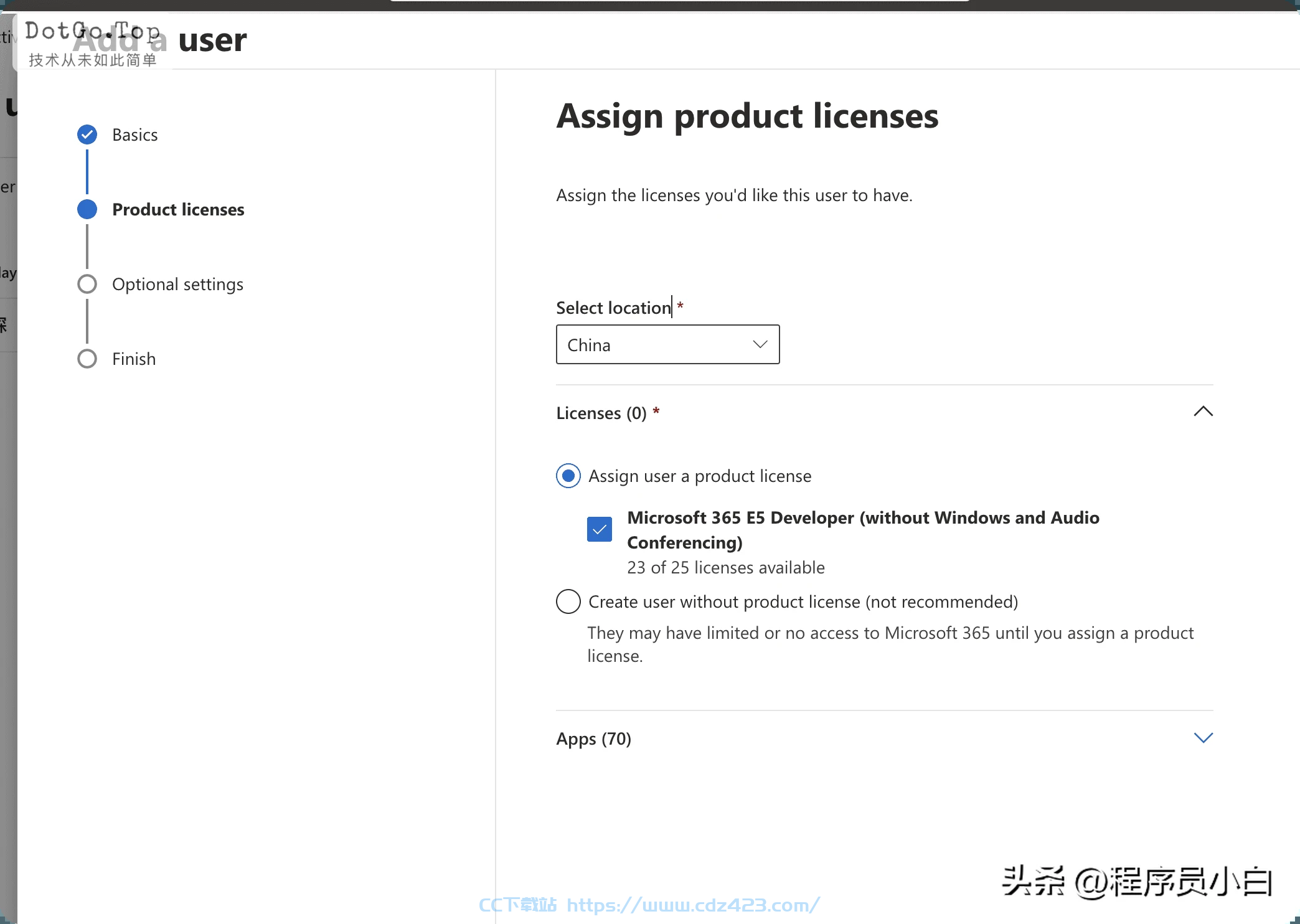Screen dimensions: 1300x924
Task: Select Assign user a product license radio
Action: pos(568,476)
